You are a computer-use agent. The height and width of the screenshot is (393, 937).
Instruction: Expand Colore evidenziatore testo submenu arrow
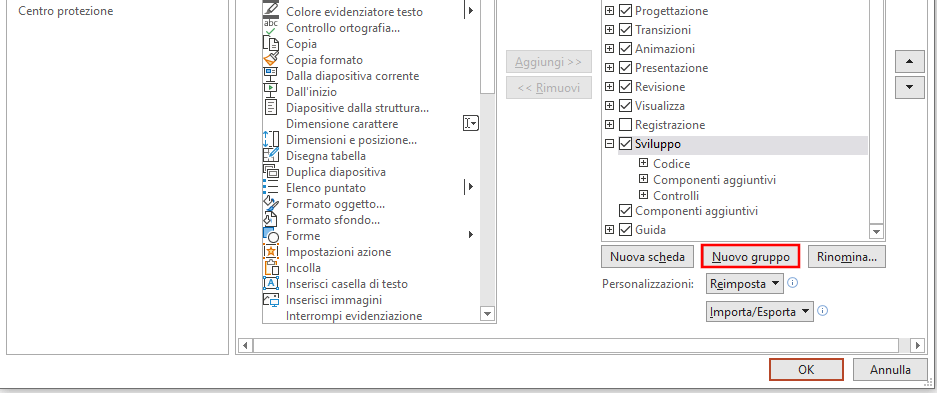coord(470,11)
